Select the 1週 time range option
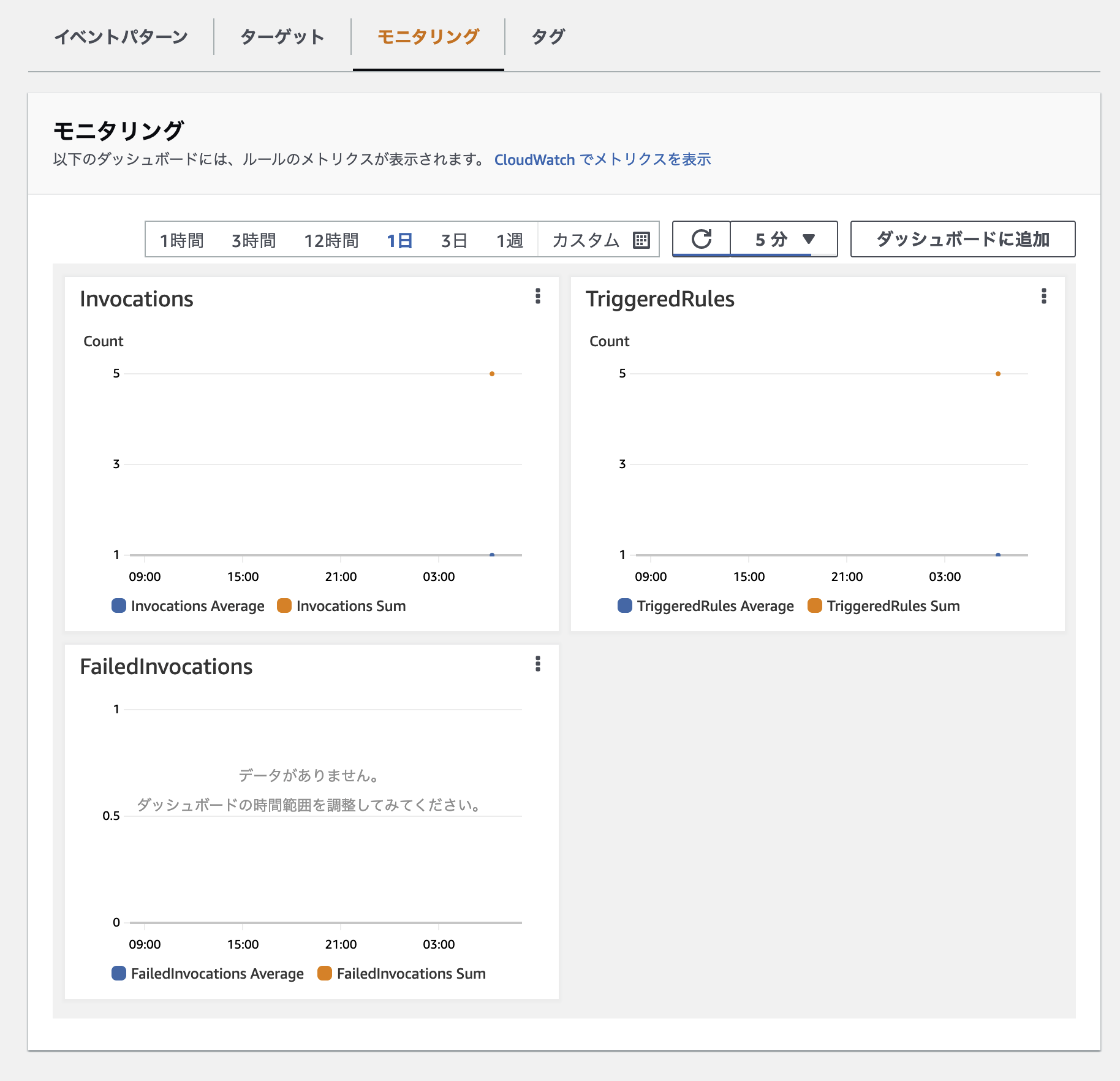 510,240
